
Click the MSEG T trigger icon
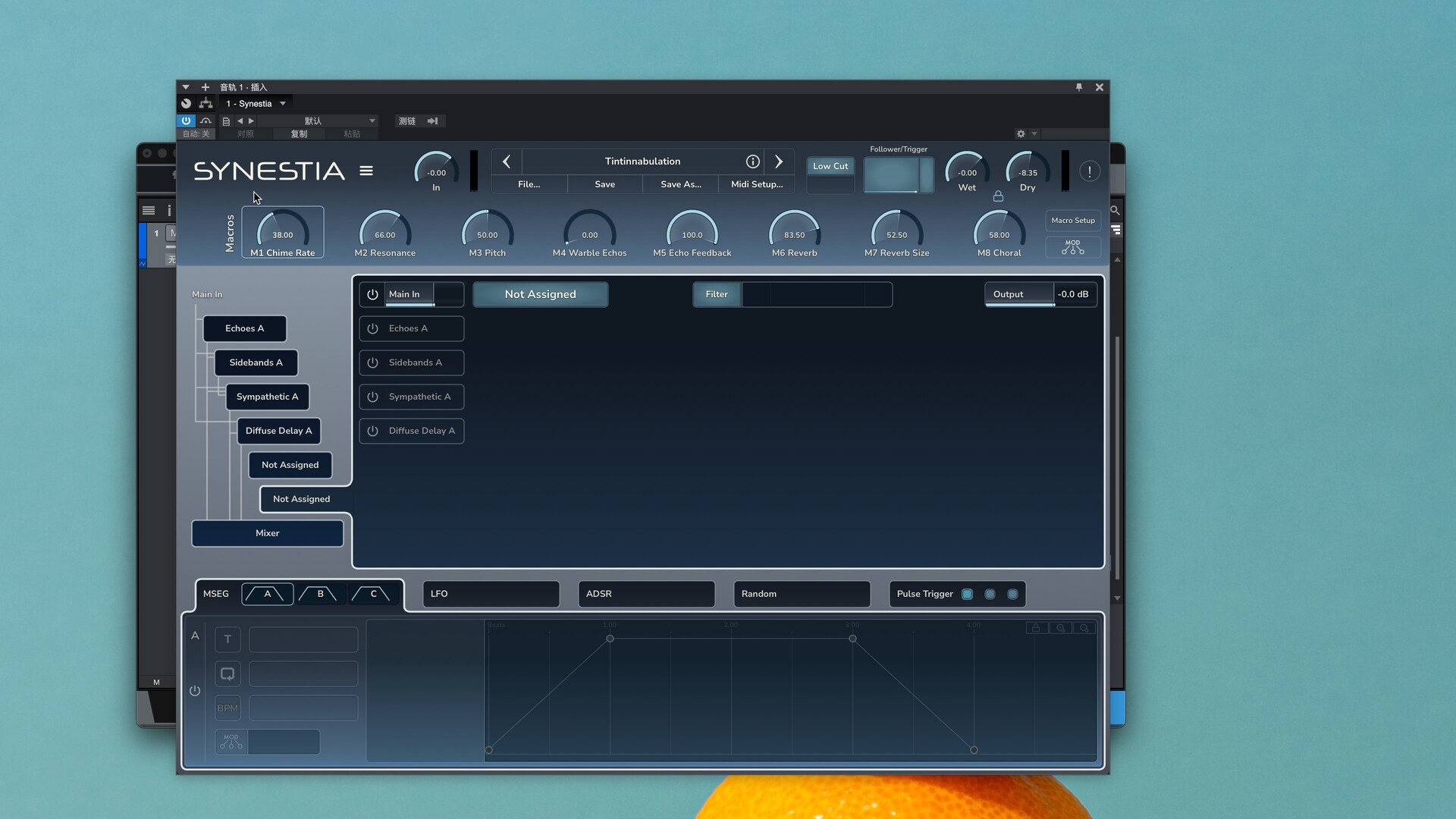(227, 639)
